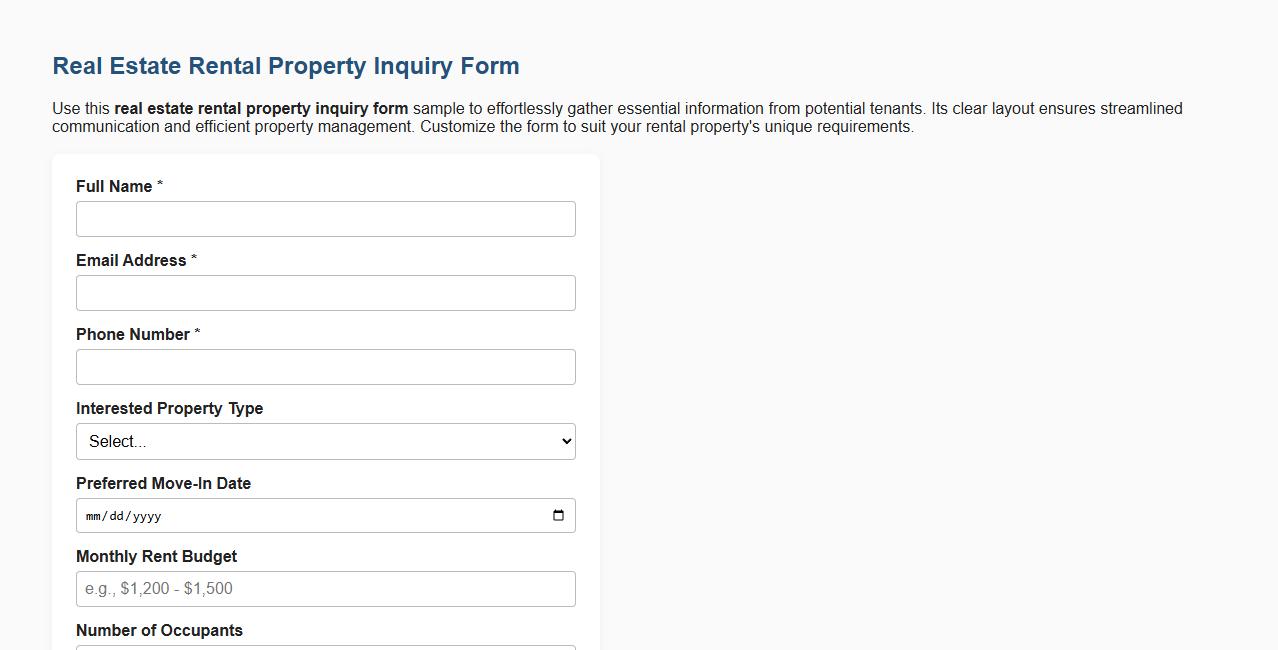The image size is (1278, 650).
Task: Expand the date field's month segment
Action: click(94, 515)
